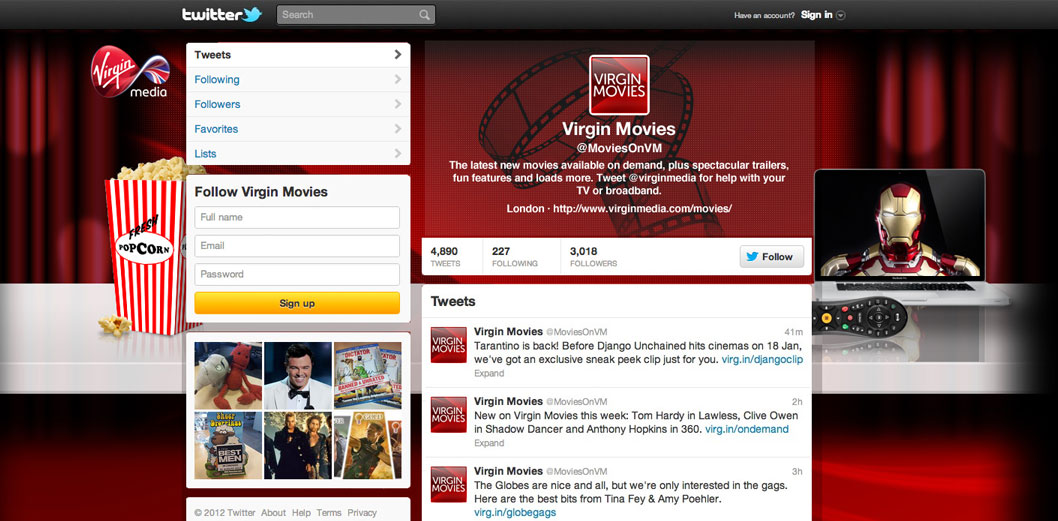Click Virgin Movies name in Tarantino tweet
This screenshot has width=1058, height=521.
click(508, 331)
